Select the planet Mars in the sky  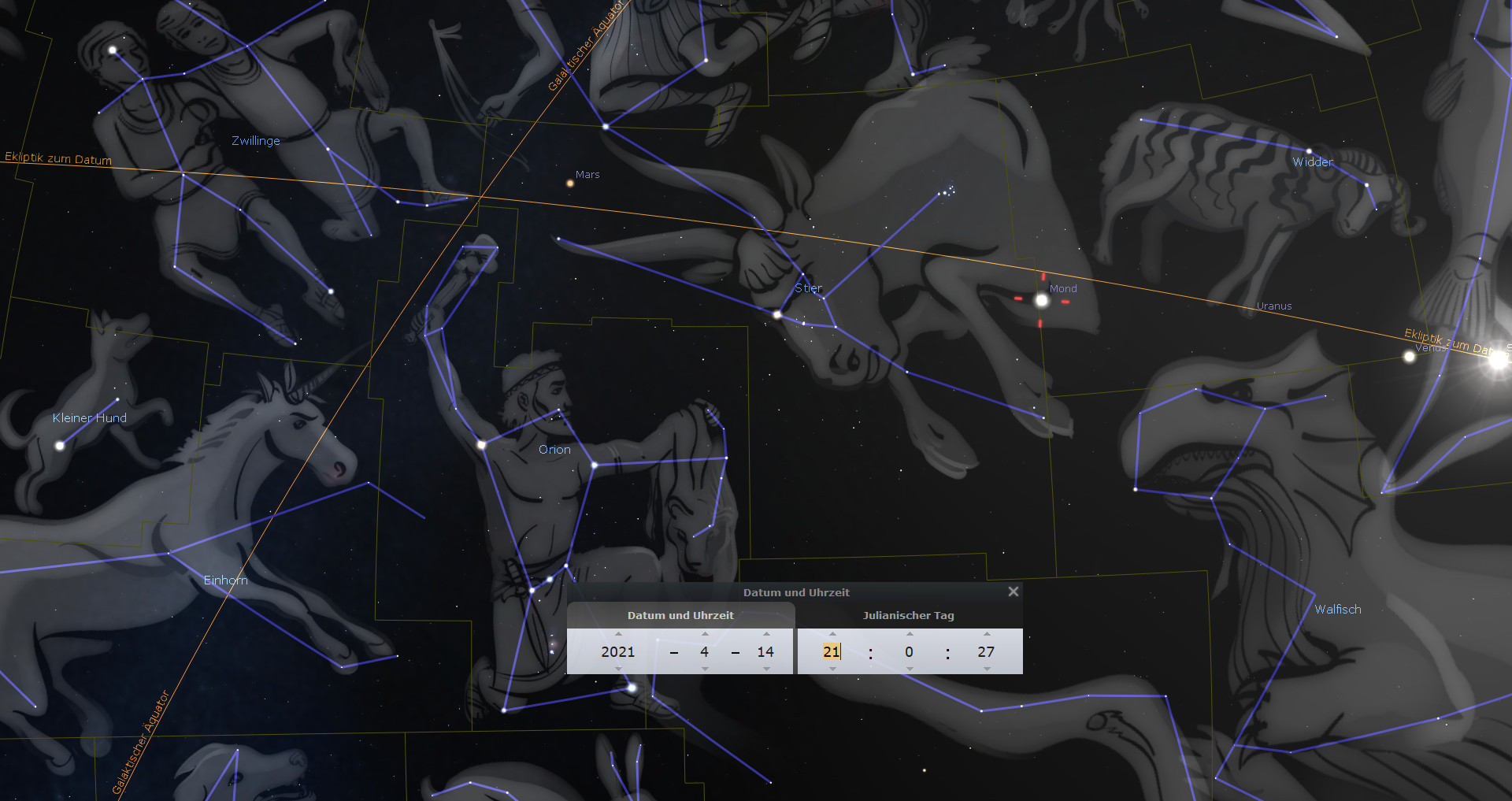point(570,184)
